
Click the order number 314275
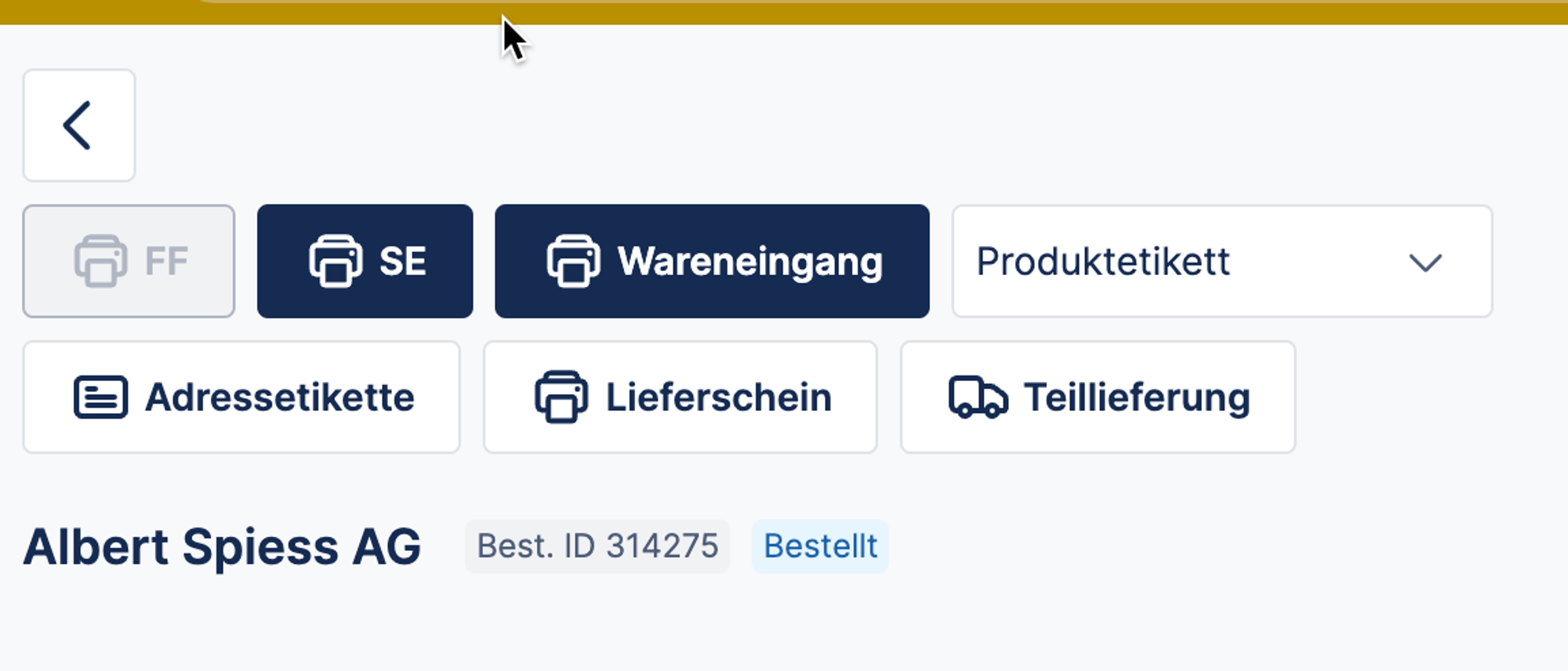point(662,546)
